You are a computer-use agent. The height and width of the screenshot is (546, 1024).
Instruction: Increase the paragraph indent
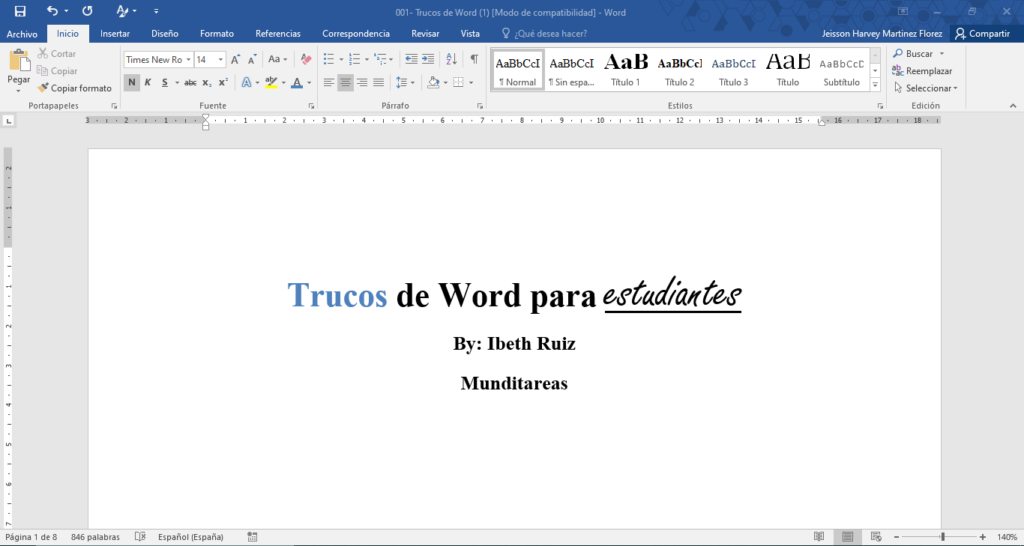pos(428,60)
